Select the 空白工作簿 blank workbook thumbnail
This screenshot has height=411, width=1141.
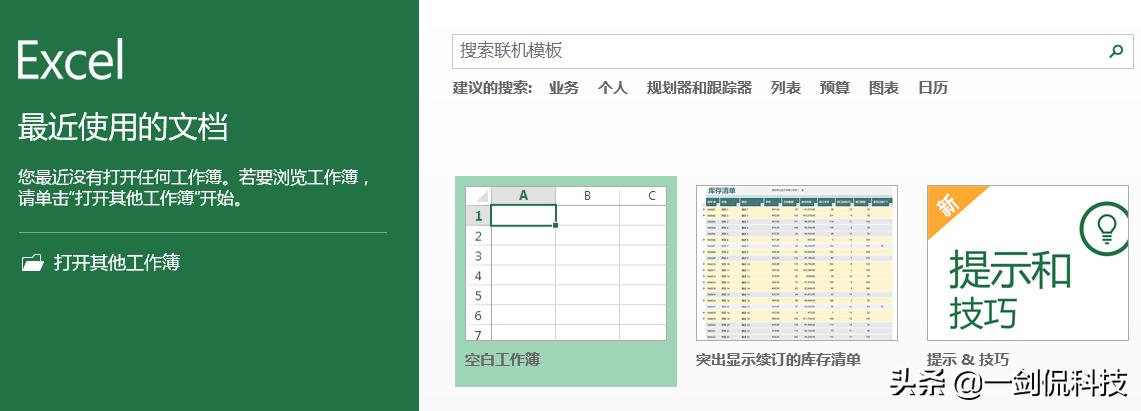[565, 263]
